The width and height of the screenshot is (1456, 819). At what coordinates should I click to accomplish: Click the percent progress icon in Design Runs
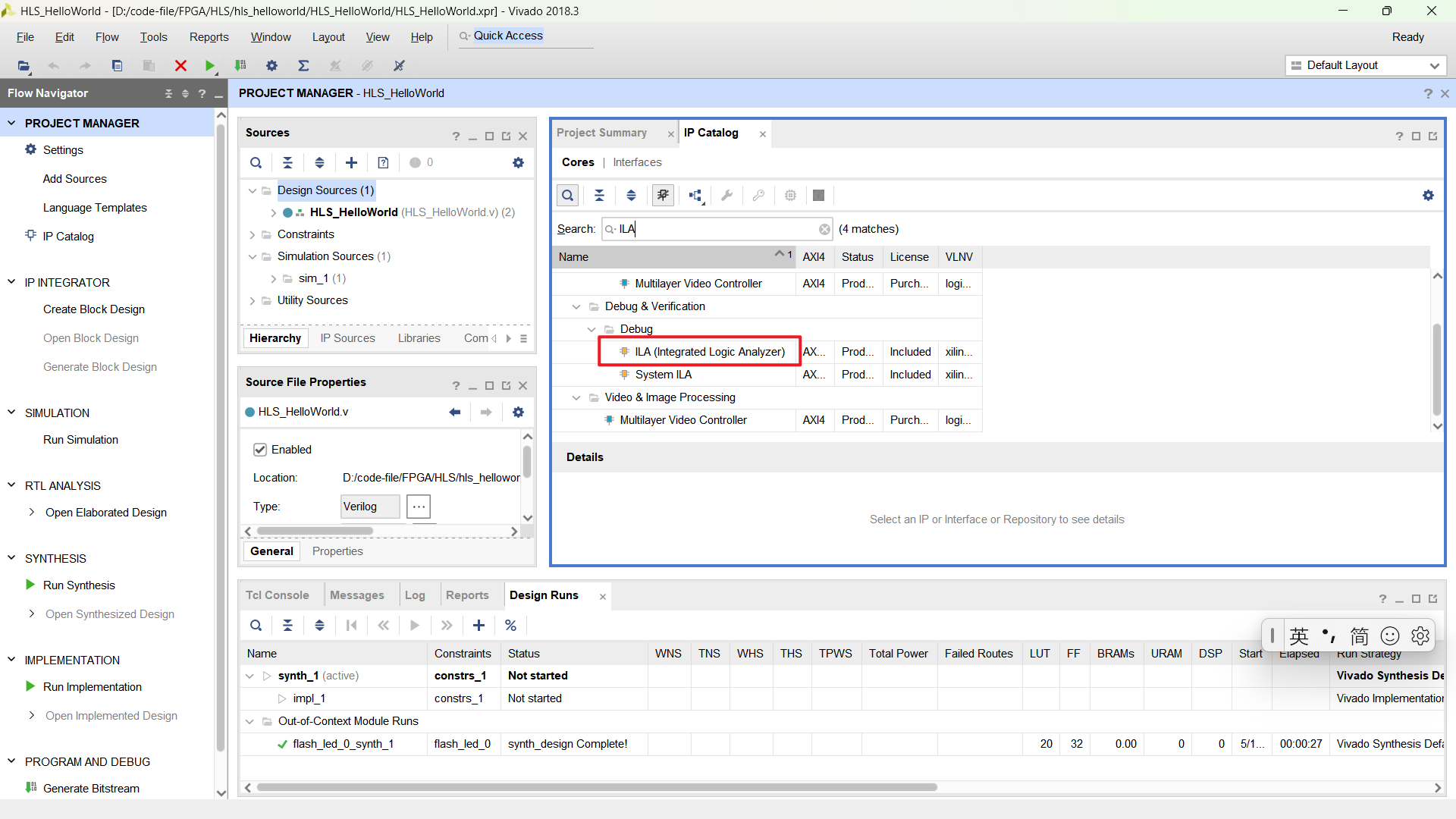point(510,626)
